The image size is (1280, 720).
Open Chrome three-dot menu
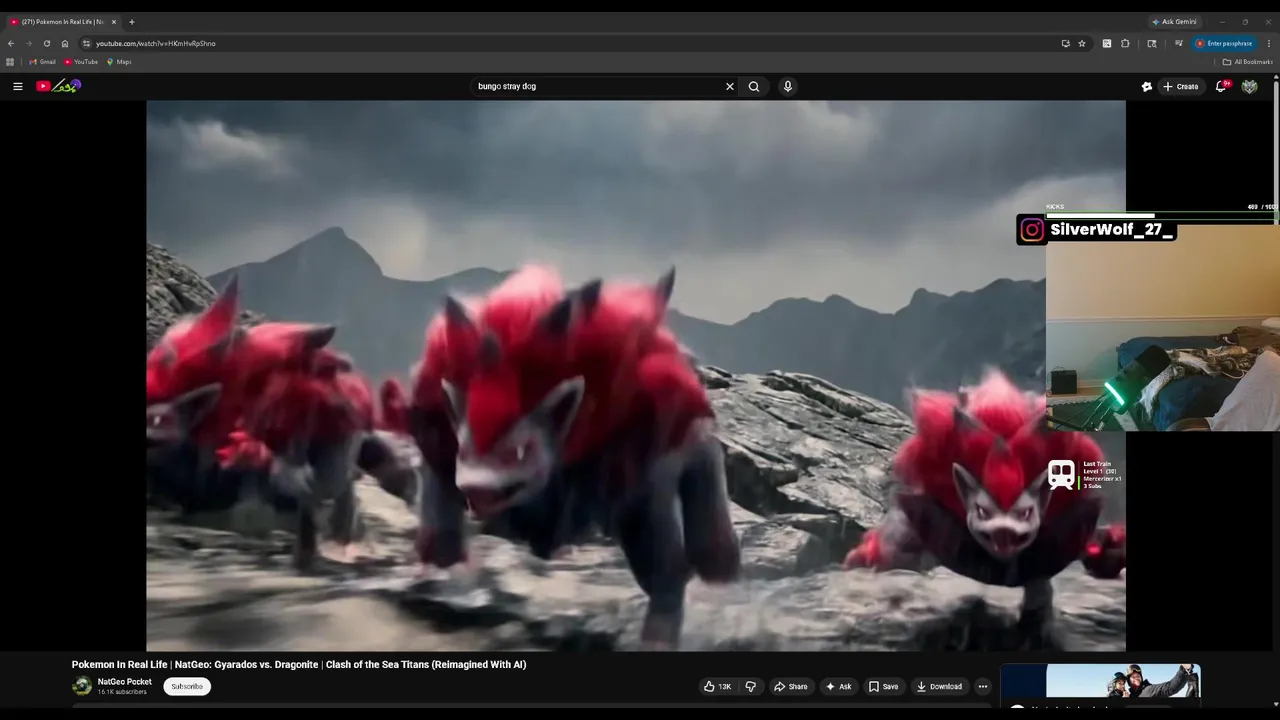(x=1269, y=43)
